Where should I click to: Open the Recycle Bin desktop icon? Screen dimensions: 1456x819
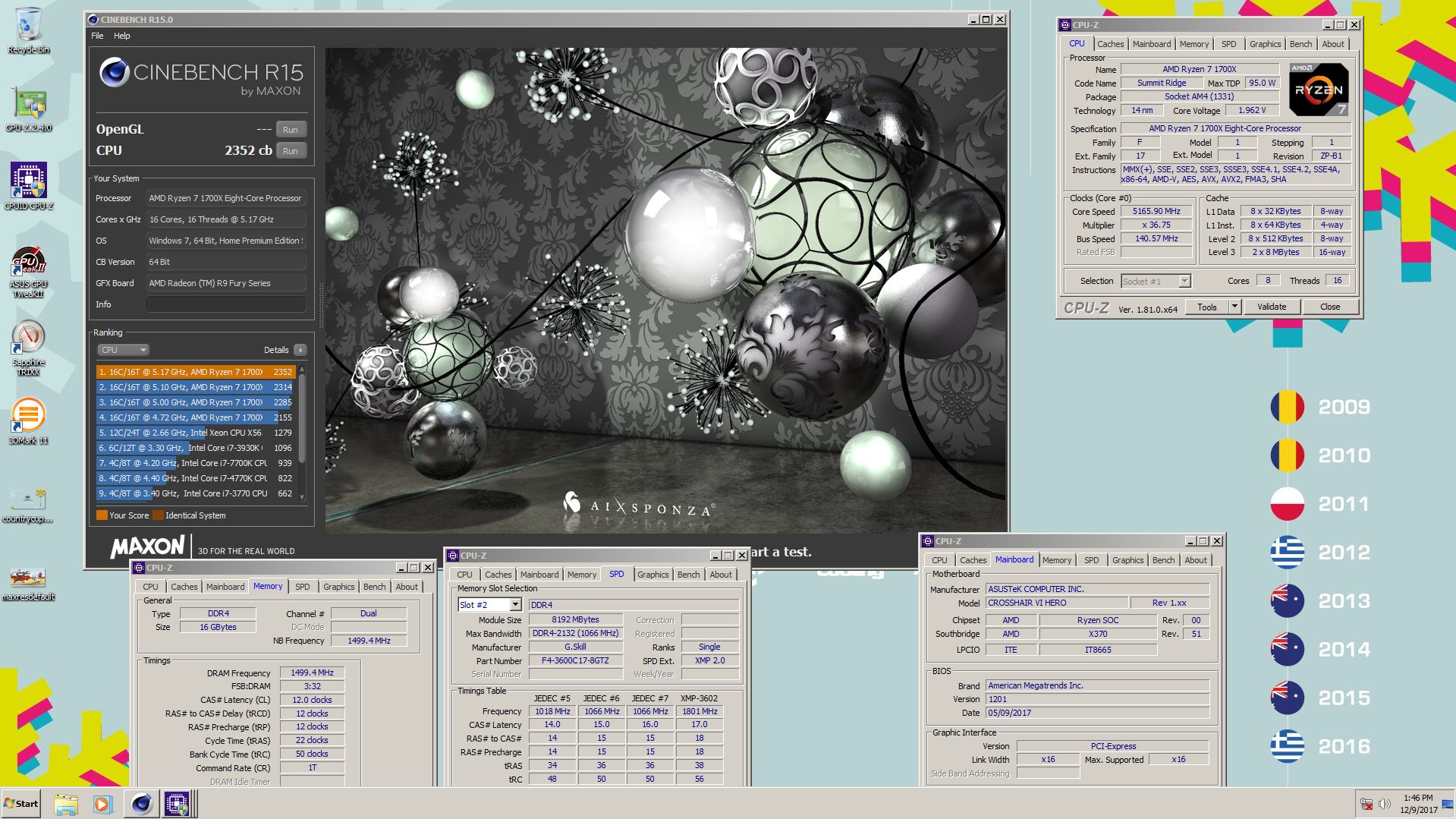tap(28, 30)
